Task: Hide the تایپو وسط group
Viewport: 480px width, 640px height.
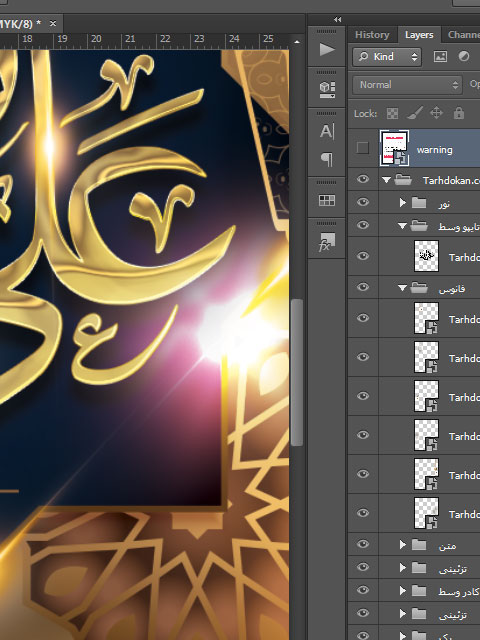Action: click(x=363, y=225)
